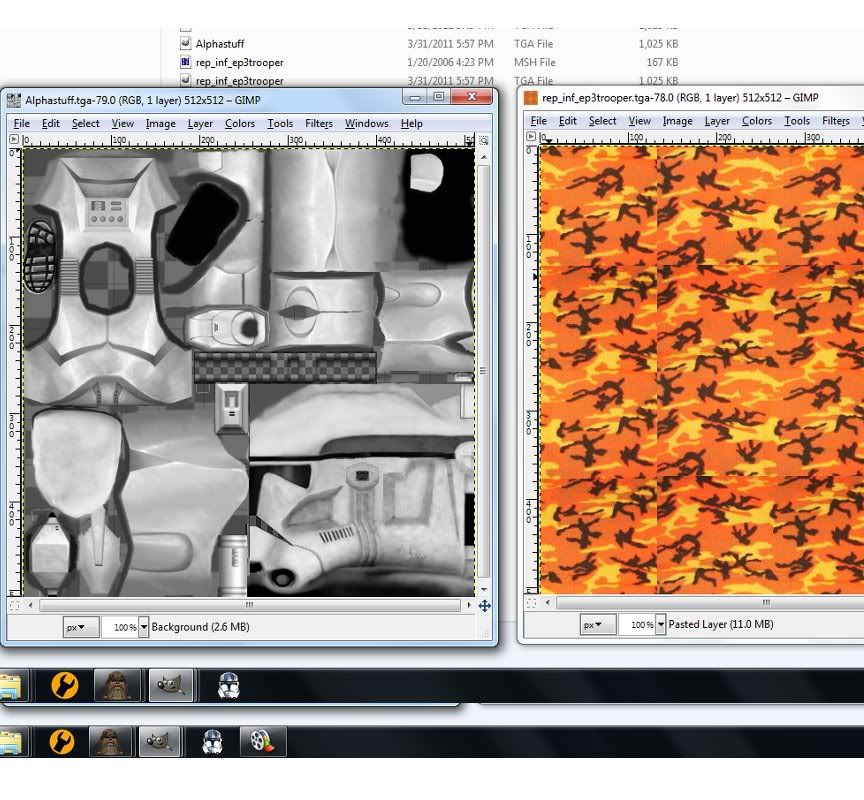
Task: Open the Help menu in the Alphastuff window
Action: [x=412, y=123]
